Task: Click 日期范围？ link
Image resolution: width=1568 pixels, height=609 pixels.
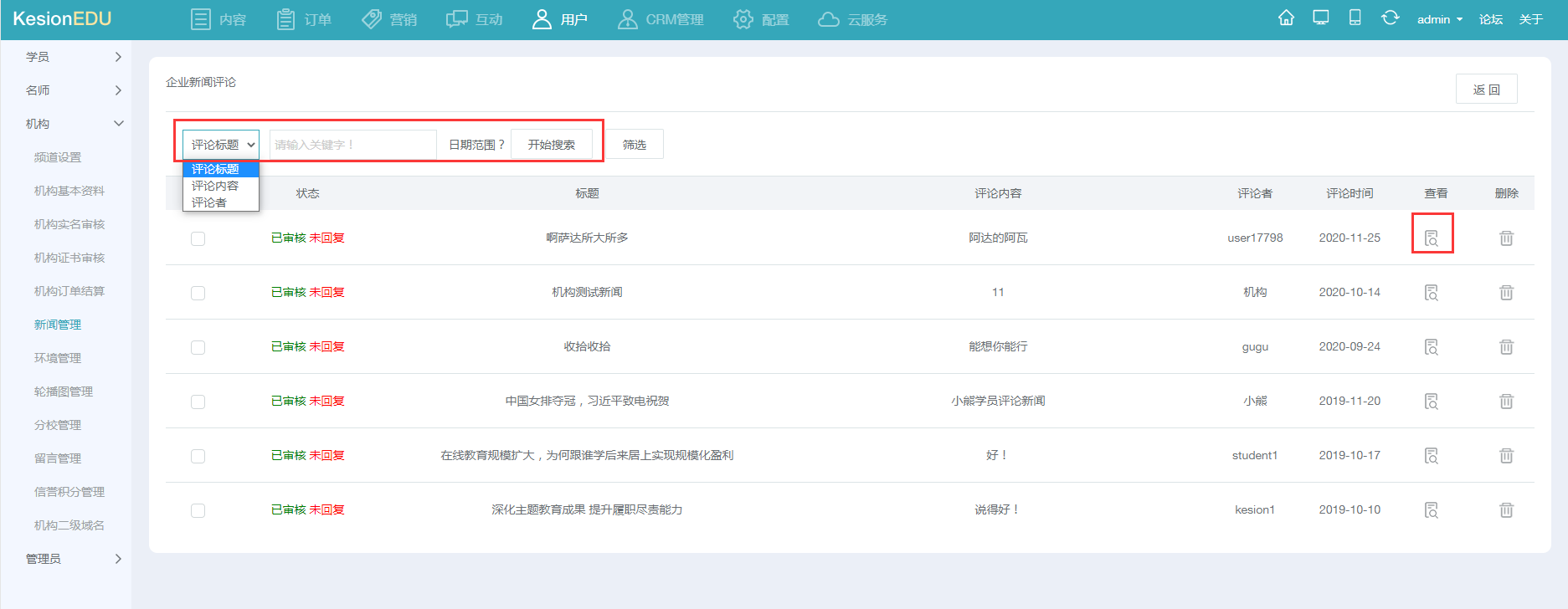Action: pos(476,145)
